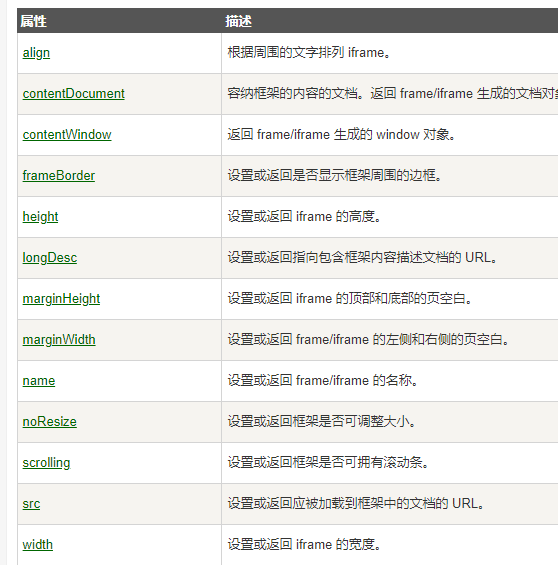Open the scrolling property link
The width and height of the screenshot is (558, 565).
pyautogui.click(x=46, y=463)
